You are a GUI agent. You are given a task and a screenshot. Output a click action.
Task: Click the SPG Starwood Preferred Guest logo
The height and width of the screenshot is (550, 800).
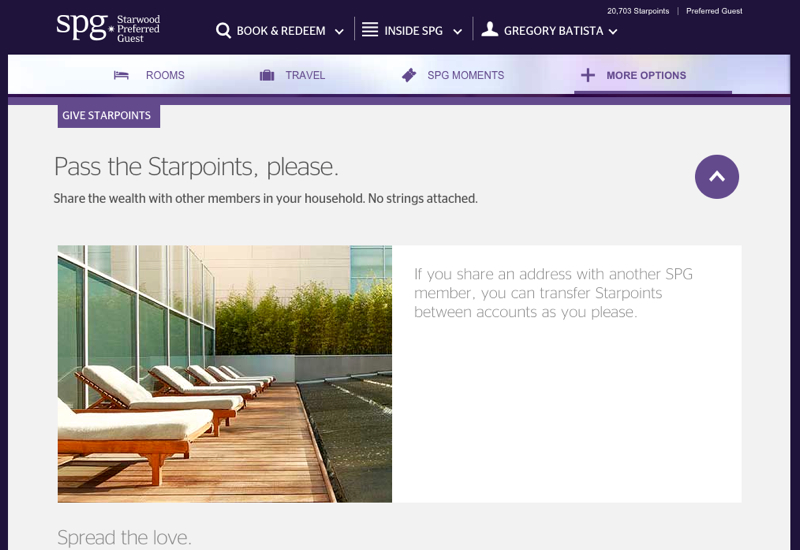108,28
